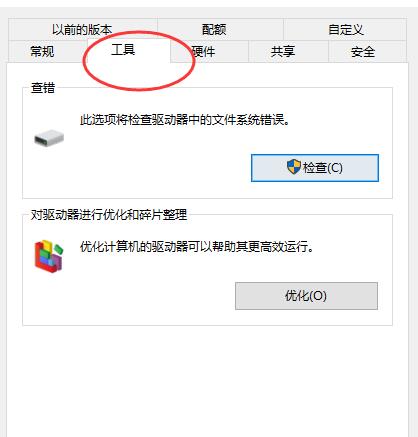The width and height of the screenshot is (418, 437).
Task: Click the 对驱动器进行优化和碎片整理 group heading
Action: click(109, 215)
